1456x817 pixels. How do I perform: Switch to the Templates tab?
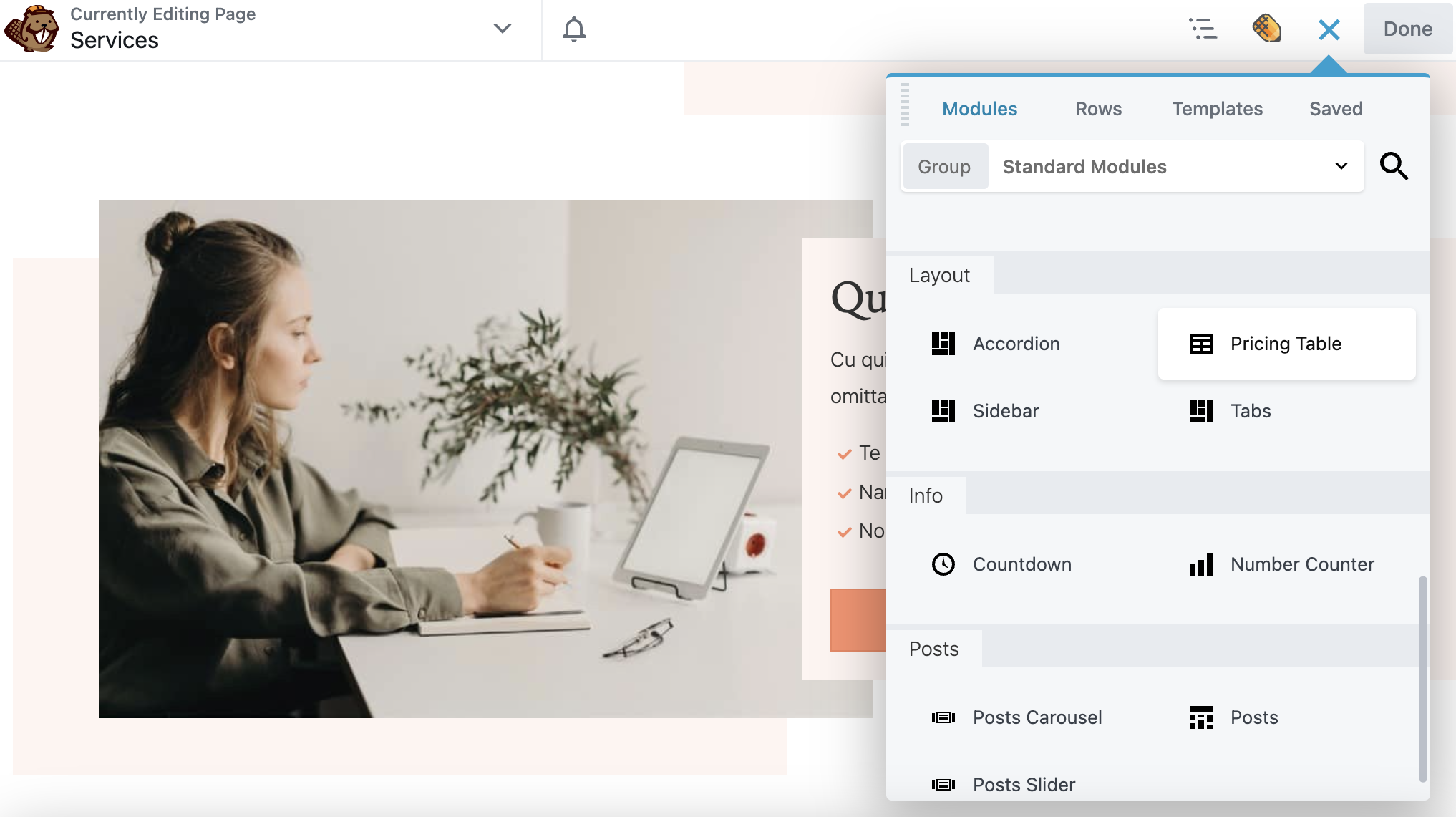tap(1217, 108)
